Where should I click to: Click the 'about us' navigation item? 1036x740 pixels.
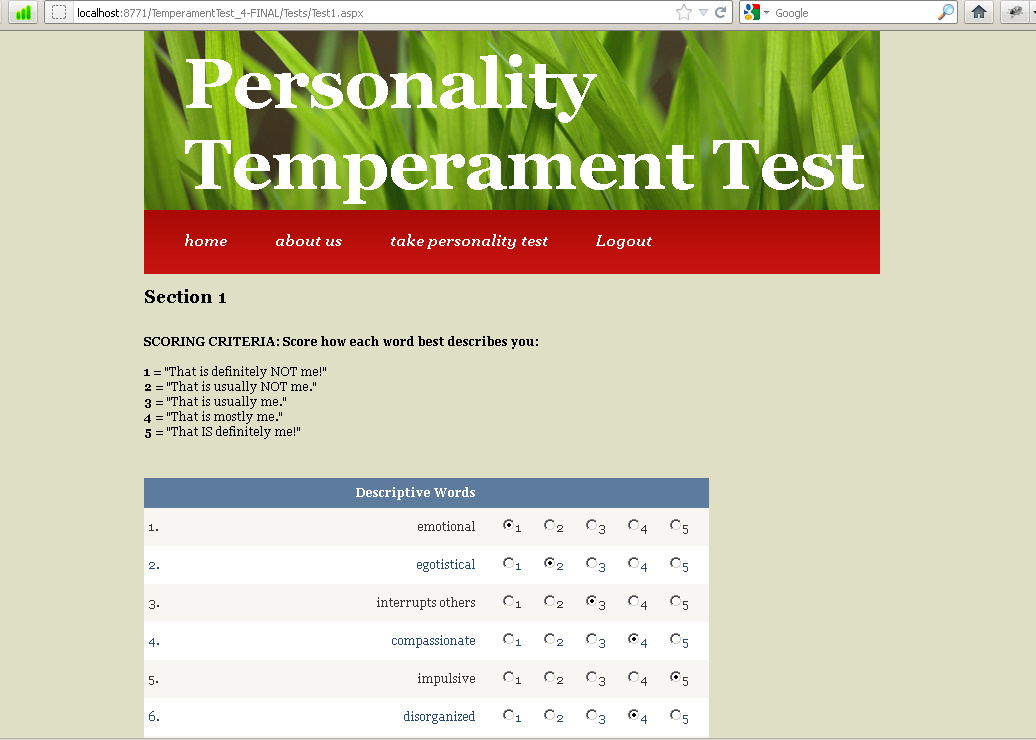(x=309, y=241)
